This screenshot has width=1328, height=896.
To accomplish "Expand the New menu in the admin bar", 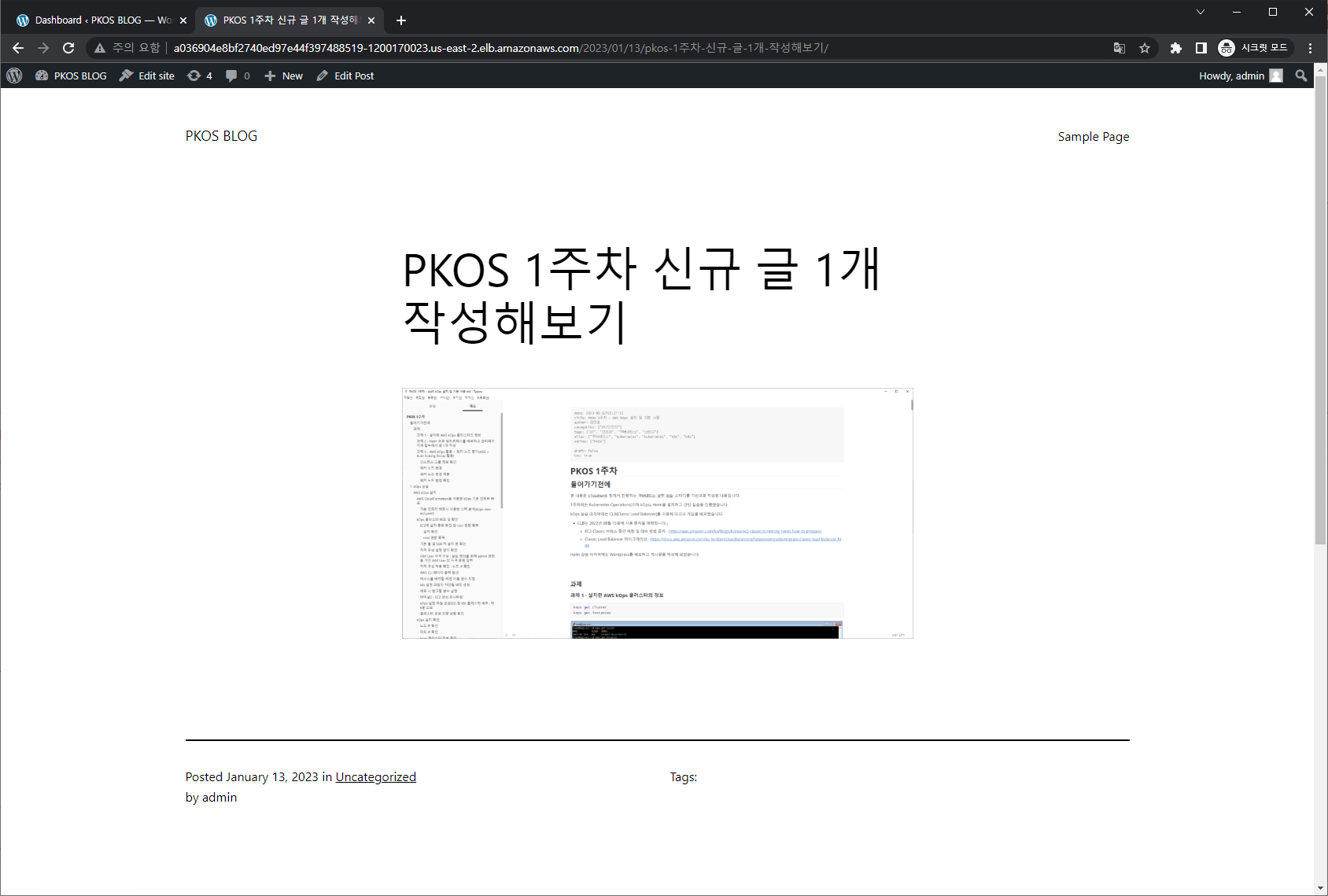I will pos(282,76).
